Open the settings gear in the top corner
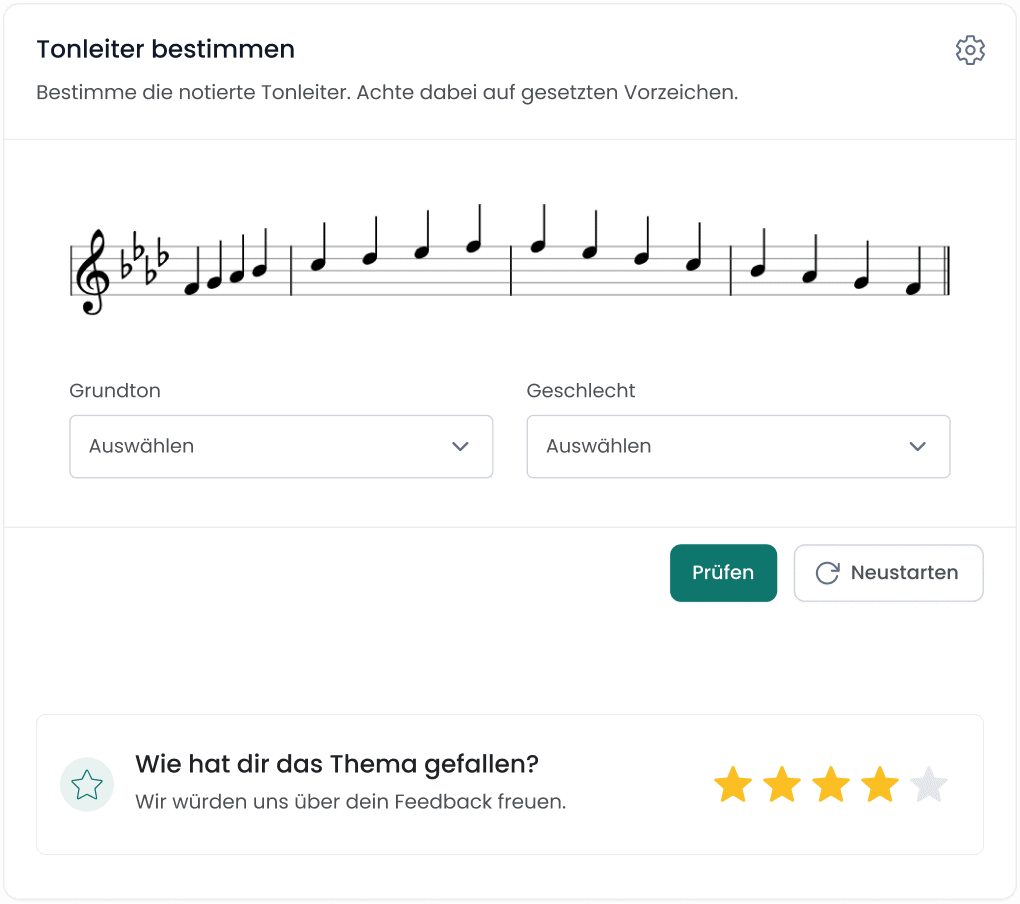Screen dimensions: 1020x904 click(970, 50)
